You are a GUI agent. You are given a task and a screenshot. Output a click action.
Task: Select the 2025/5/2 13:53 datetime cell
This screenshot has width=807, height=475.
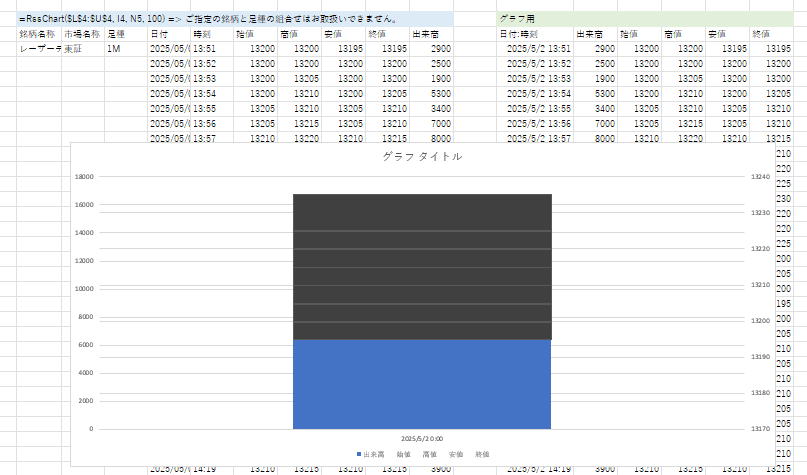535,79
